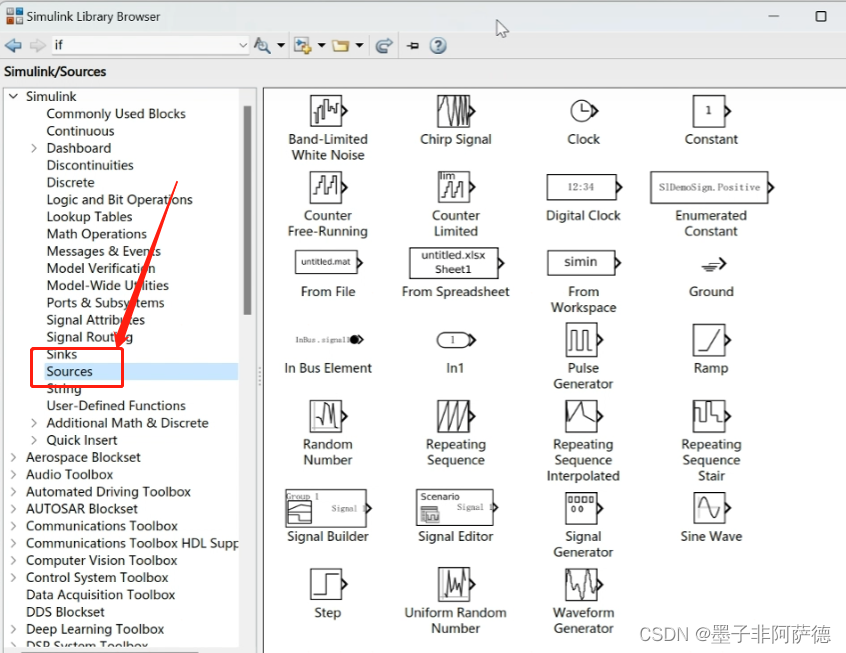Select the Pulse Generator block icon
Image resolution: width=846 pixels, height=653 pixels.
(584, 340)
